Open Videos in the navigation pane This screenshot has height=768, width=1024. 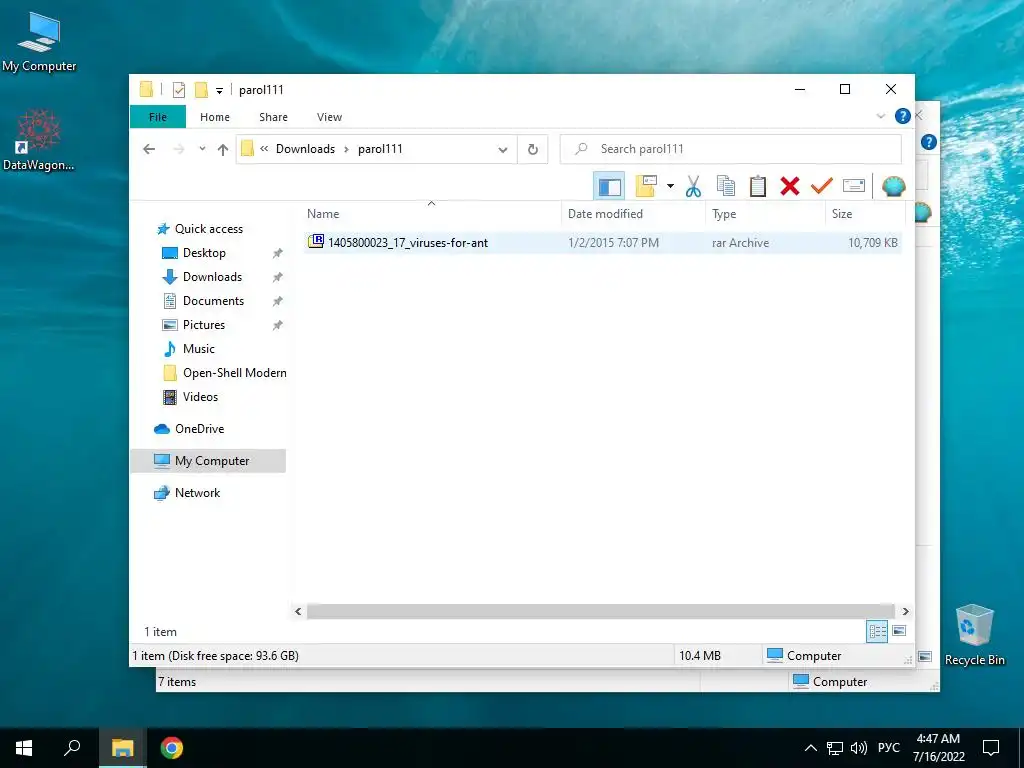[200, 397]
